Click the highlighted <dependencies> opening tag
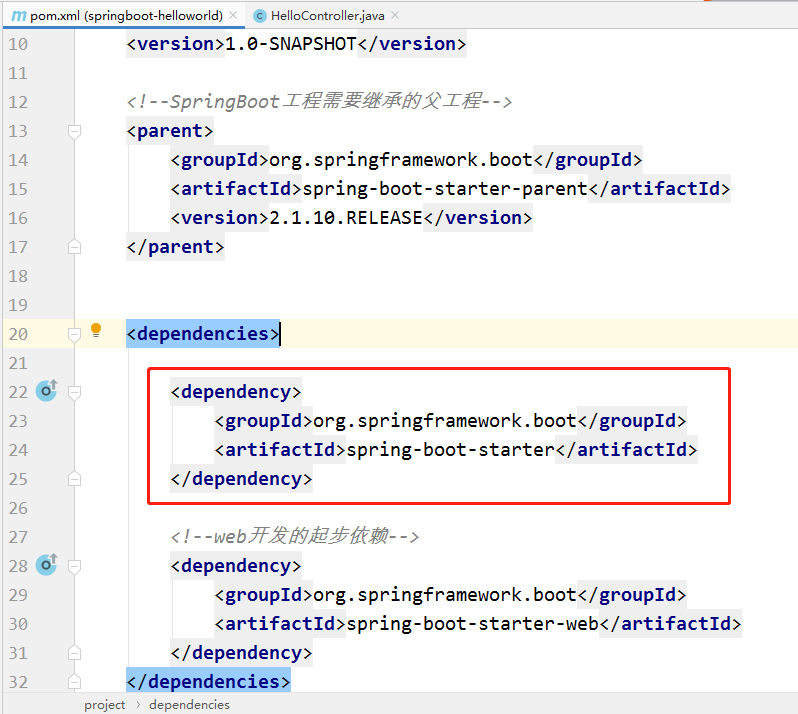Viewport: 798px width, 714px height. (x=203, y=334)
